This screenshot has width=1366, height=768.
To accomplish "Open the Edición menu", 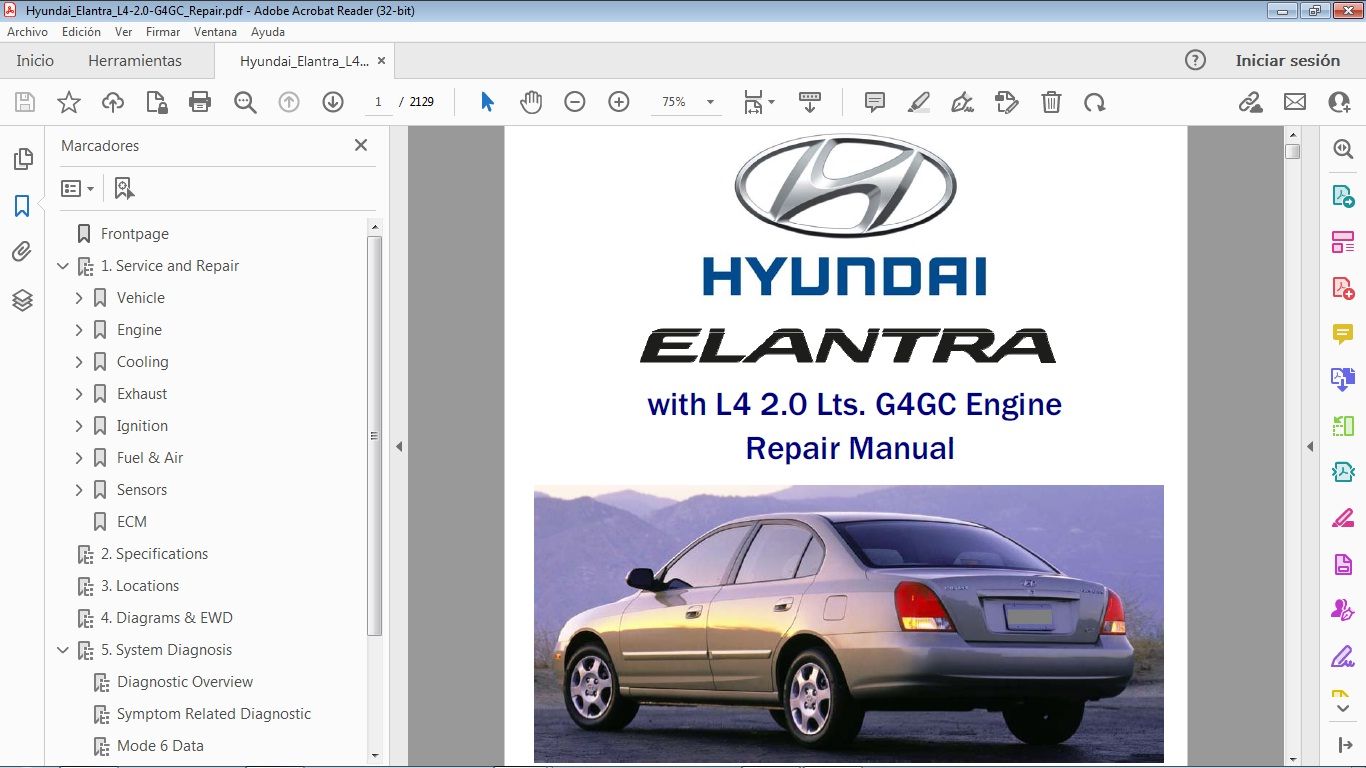I will [81, 32].
